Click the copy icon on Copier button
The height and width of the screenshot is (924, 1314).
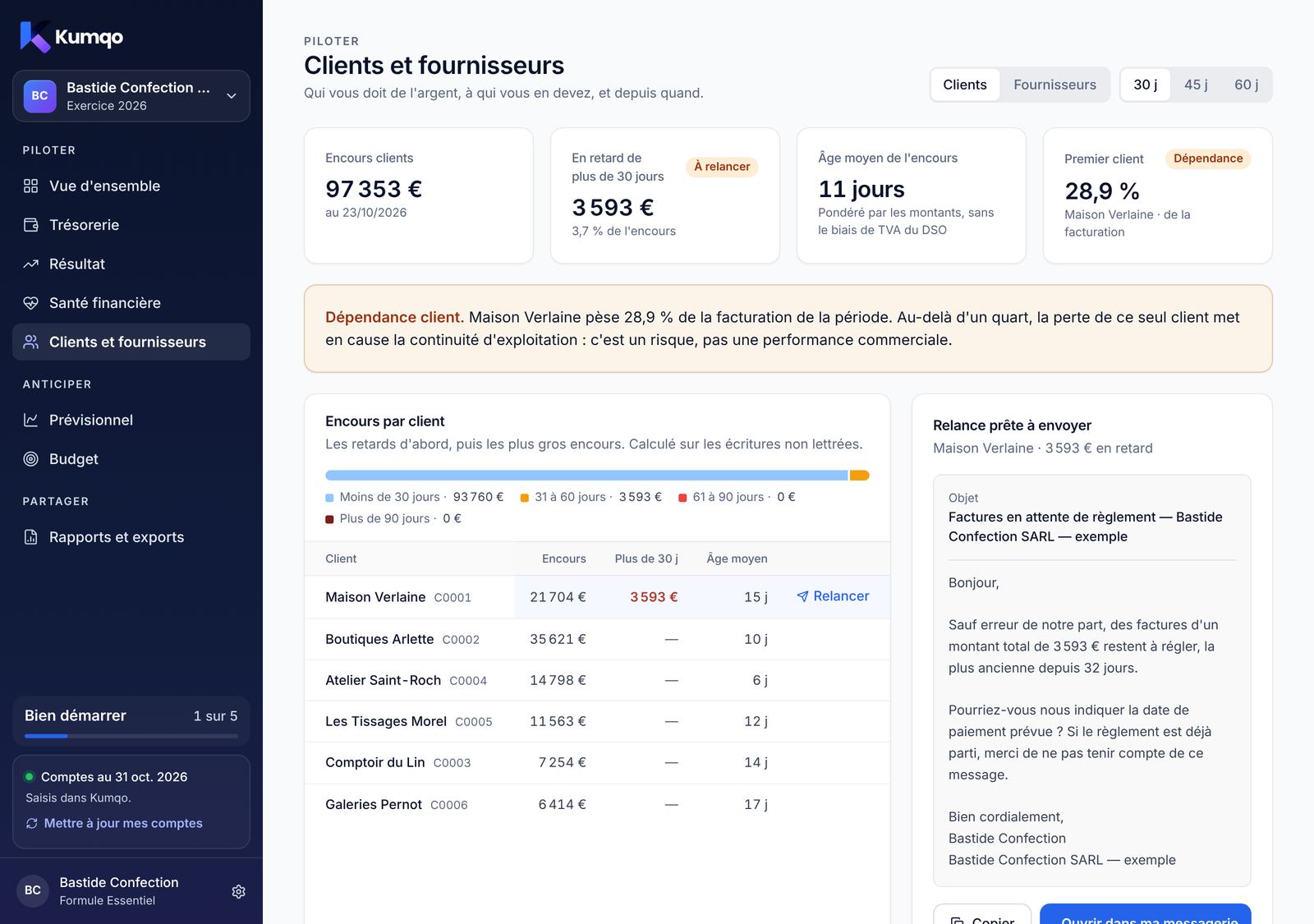pos(958,922)
